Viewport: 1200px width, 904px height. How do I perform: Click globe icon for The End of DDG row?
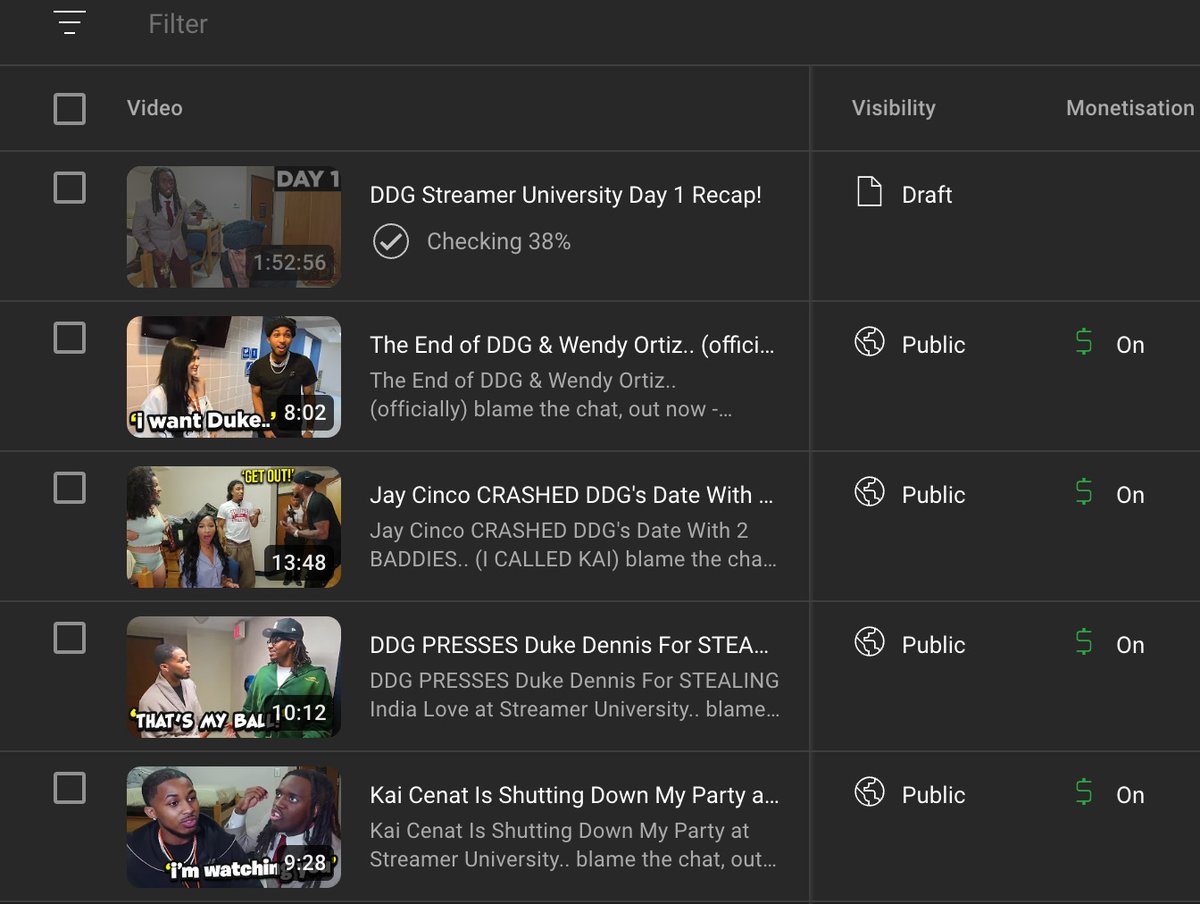point(870,342)
